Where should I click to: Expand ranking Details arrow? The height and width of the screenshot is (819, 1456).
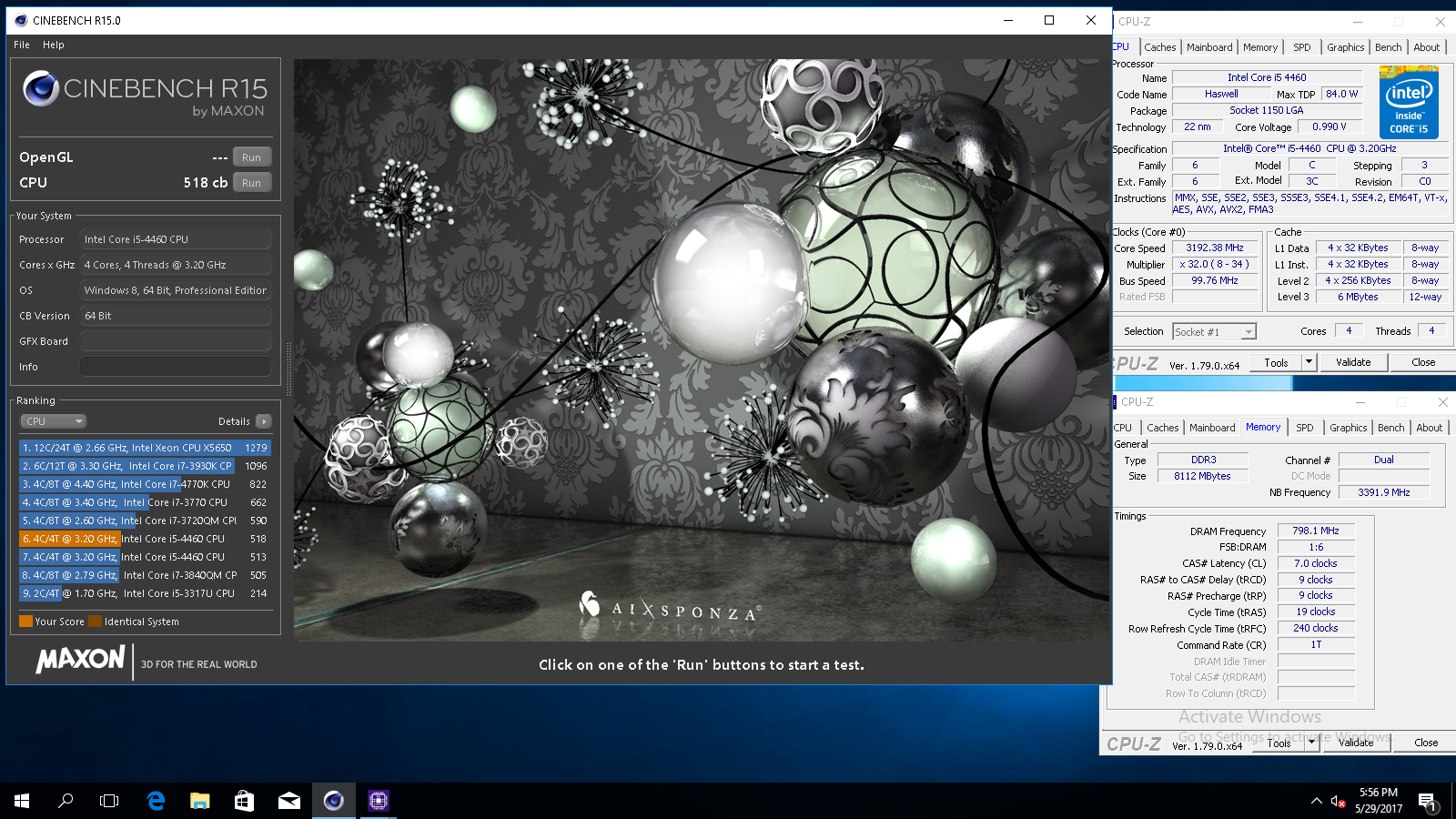coord(264,421)
